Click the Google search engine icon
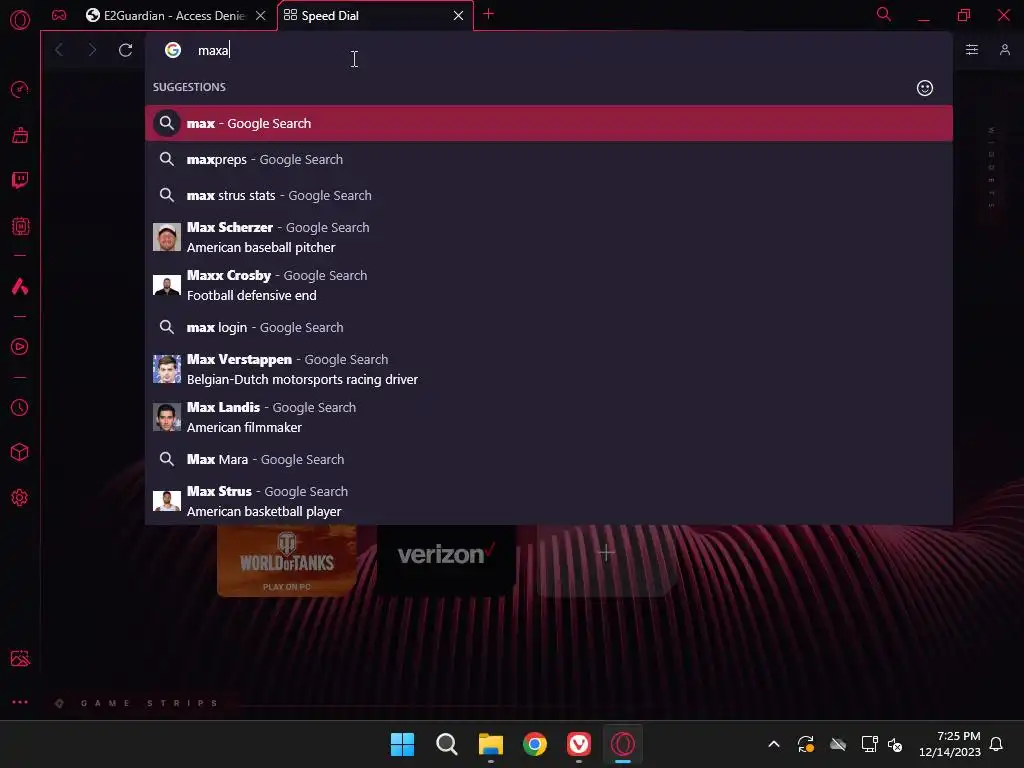The width and height of the screenshot is (1024, 768). (x=172, y=50)
